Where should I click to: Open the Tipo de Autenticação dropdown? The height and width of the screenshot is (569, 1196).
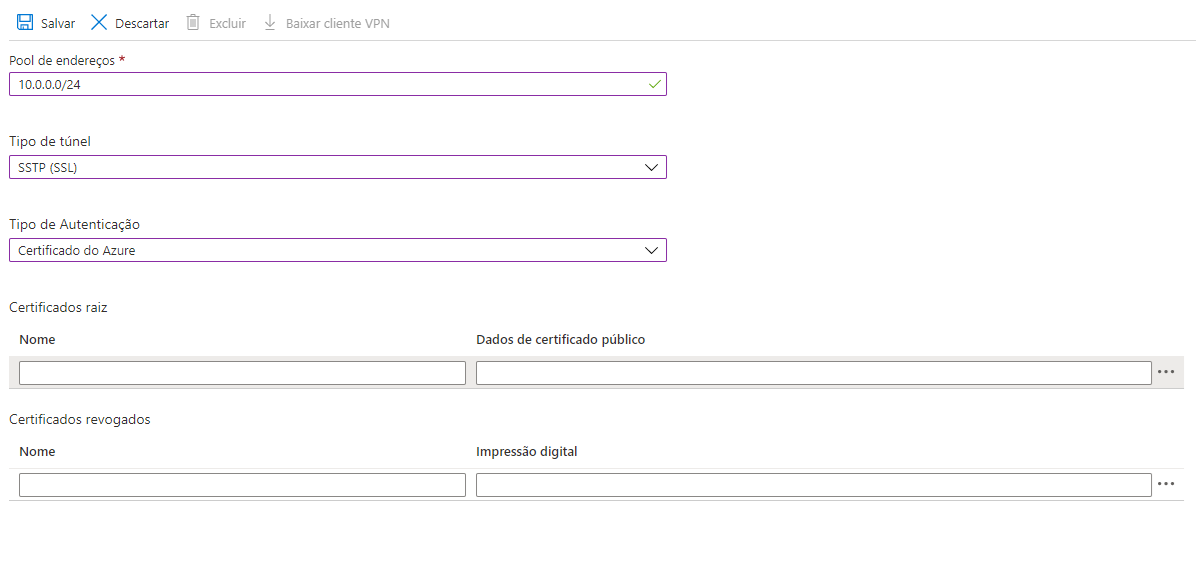click(x=338, y=250)
